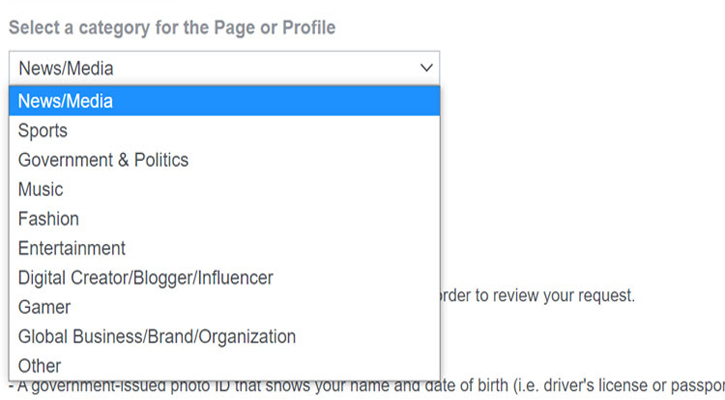Click the word 'Page' in the heading
Image resolution: width=725 pixels, height=400 pixels.
228,28
